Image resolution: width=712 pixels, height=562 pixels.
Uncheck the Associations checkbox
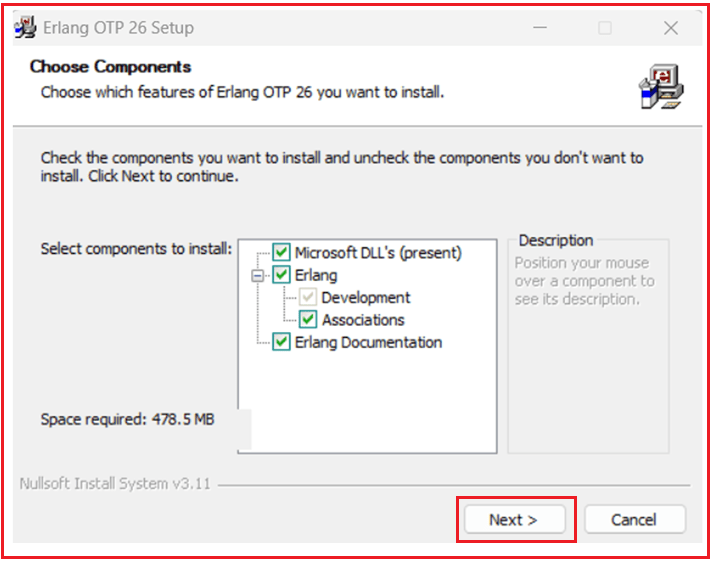tap(308, 320)
